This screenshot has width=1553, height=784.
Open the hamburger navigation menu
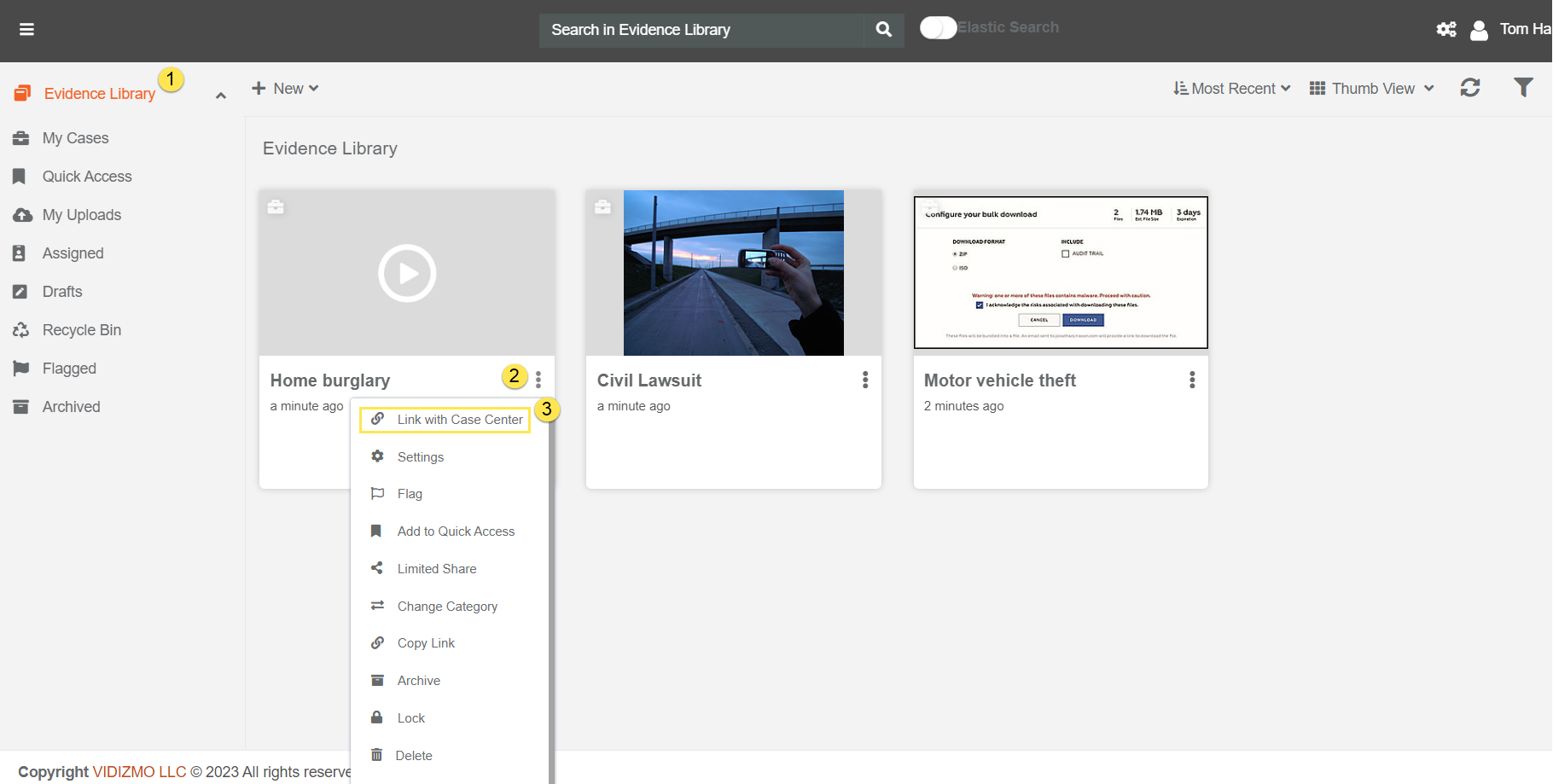pyautogui.click(x=27, y=30)
